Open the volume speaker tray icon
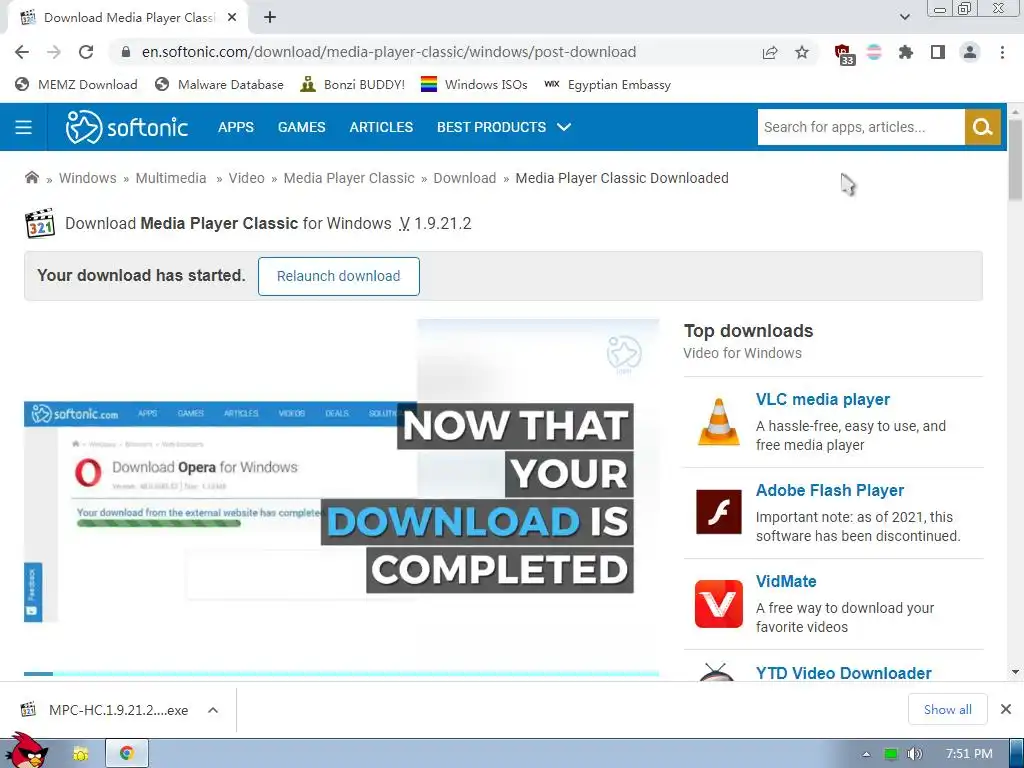The height and width of the screenshot is (768, 1024). [914, 754]
